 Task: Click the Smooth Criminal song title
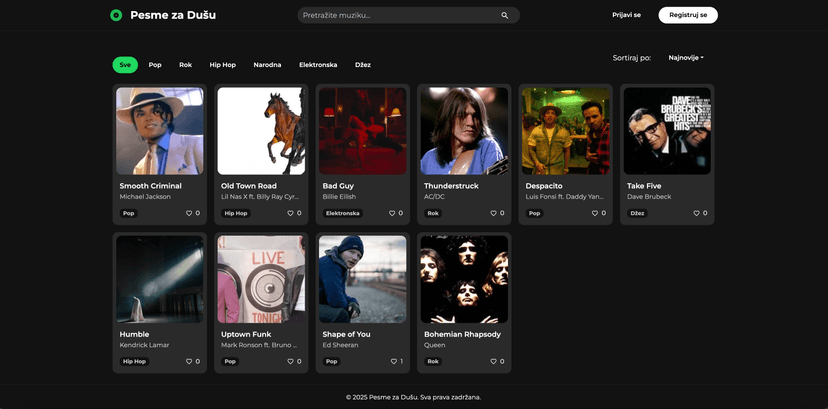pyautogui.click(x=150, y=186)
